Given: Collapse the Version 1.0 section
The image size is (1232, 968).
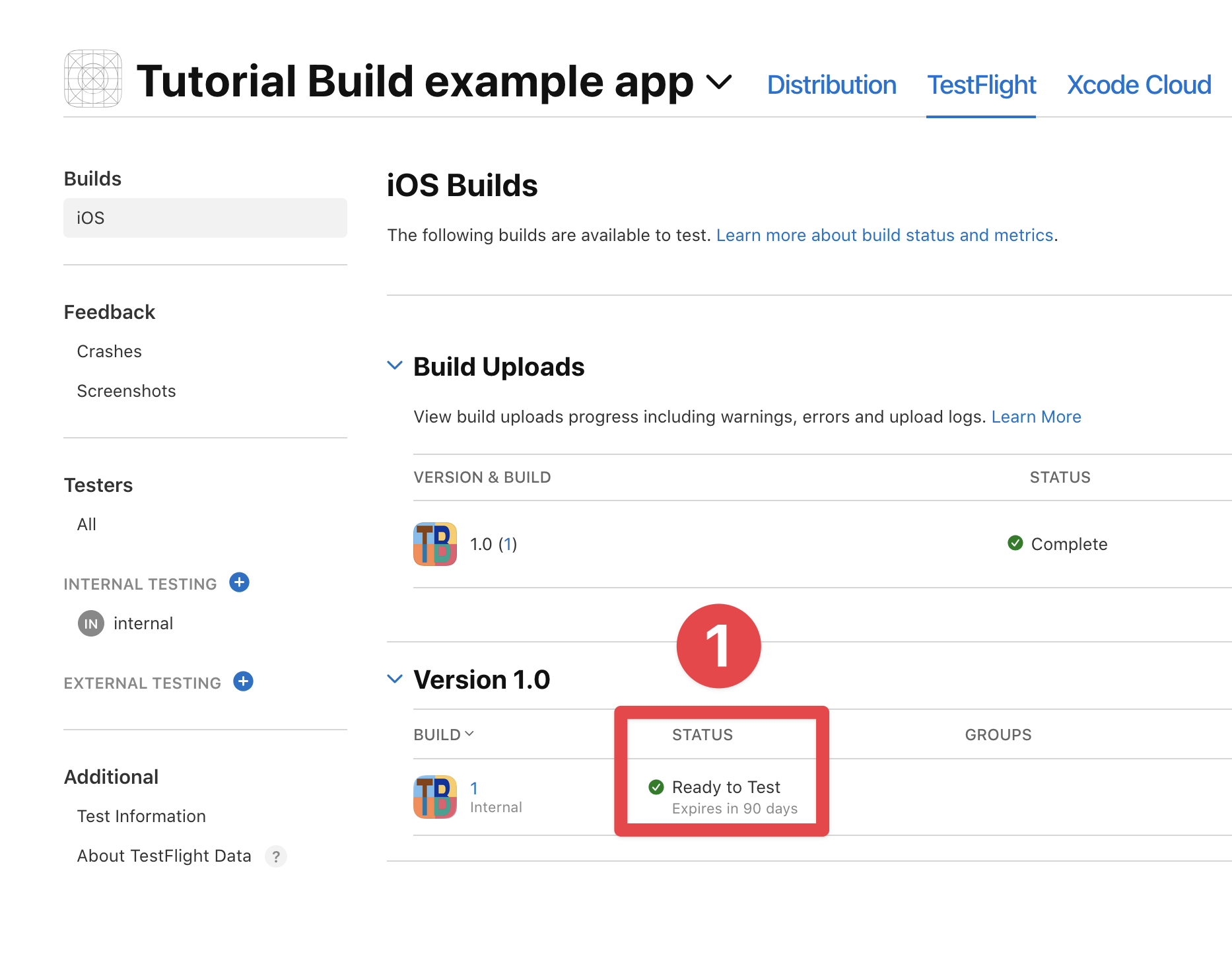Looking at the screenshot, I should (395, 677).
